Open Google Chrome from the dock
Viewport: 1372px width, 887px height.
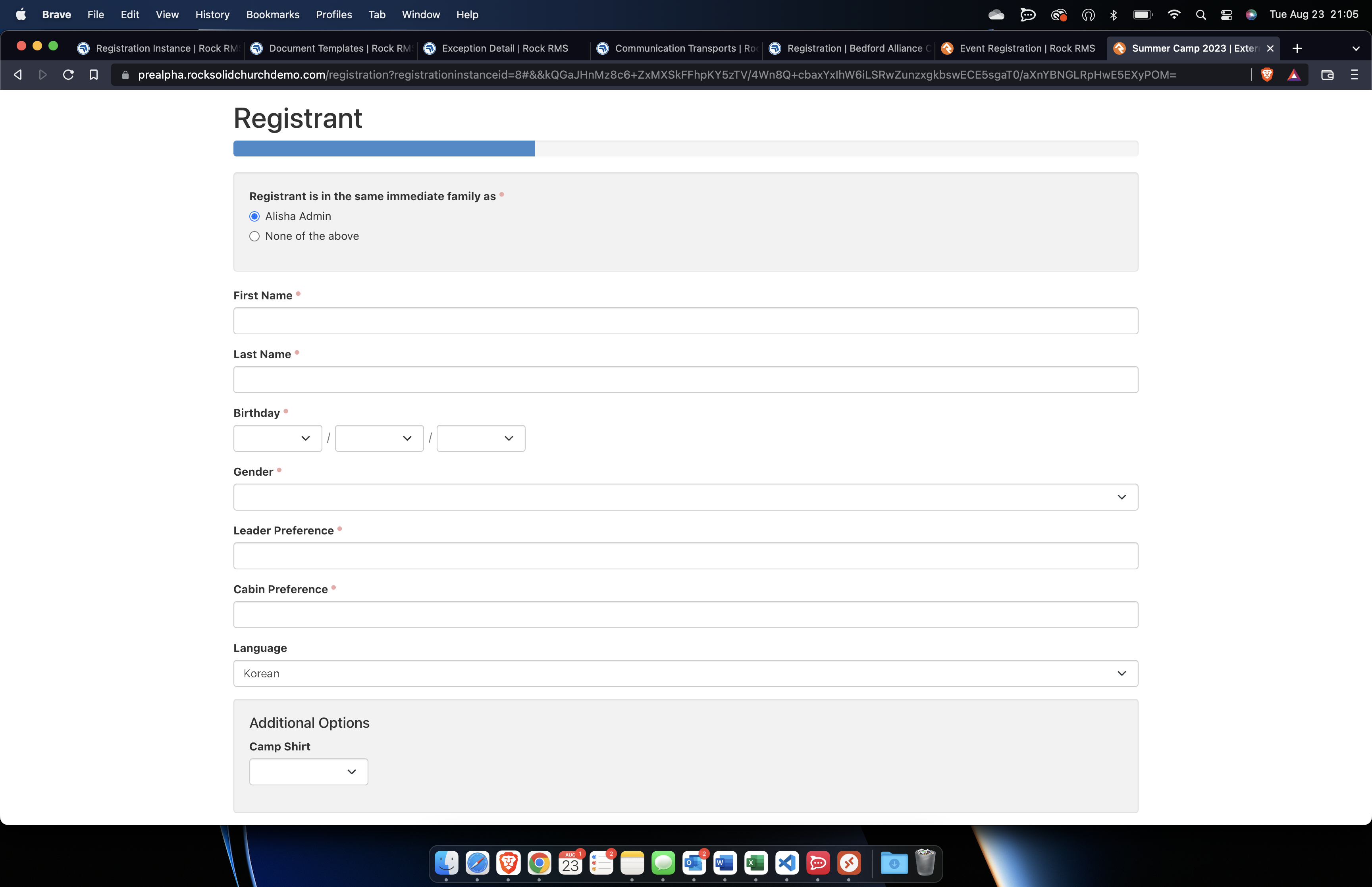pos(539,864)
